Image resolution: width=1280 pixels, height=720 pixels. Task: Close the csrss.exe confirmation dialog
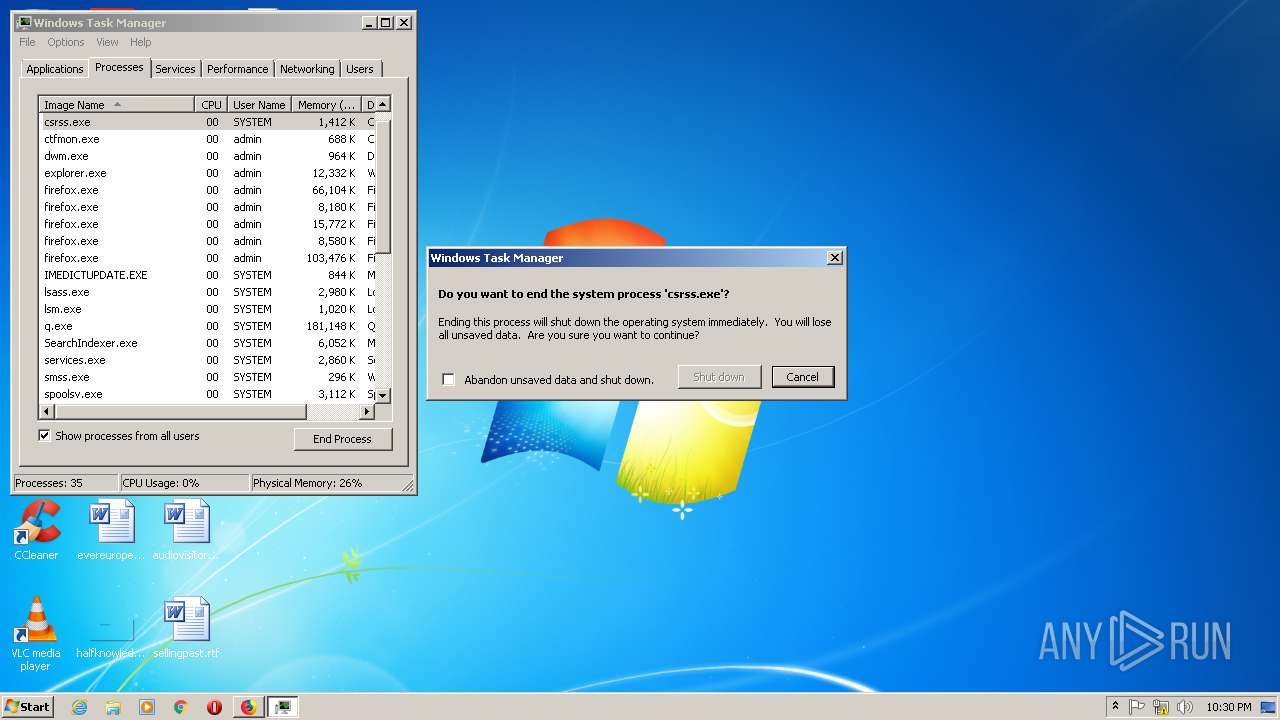(834, 258)
